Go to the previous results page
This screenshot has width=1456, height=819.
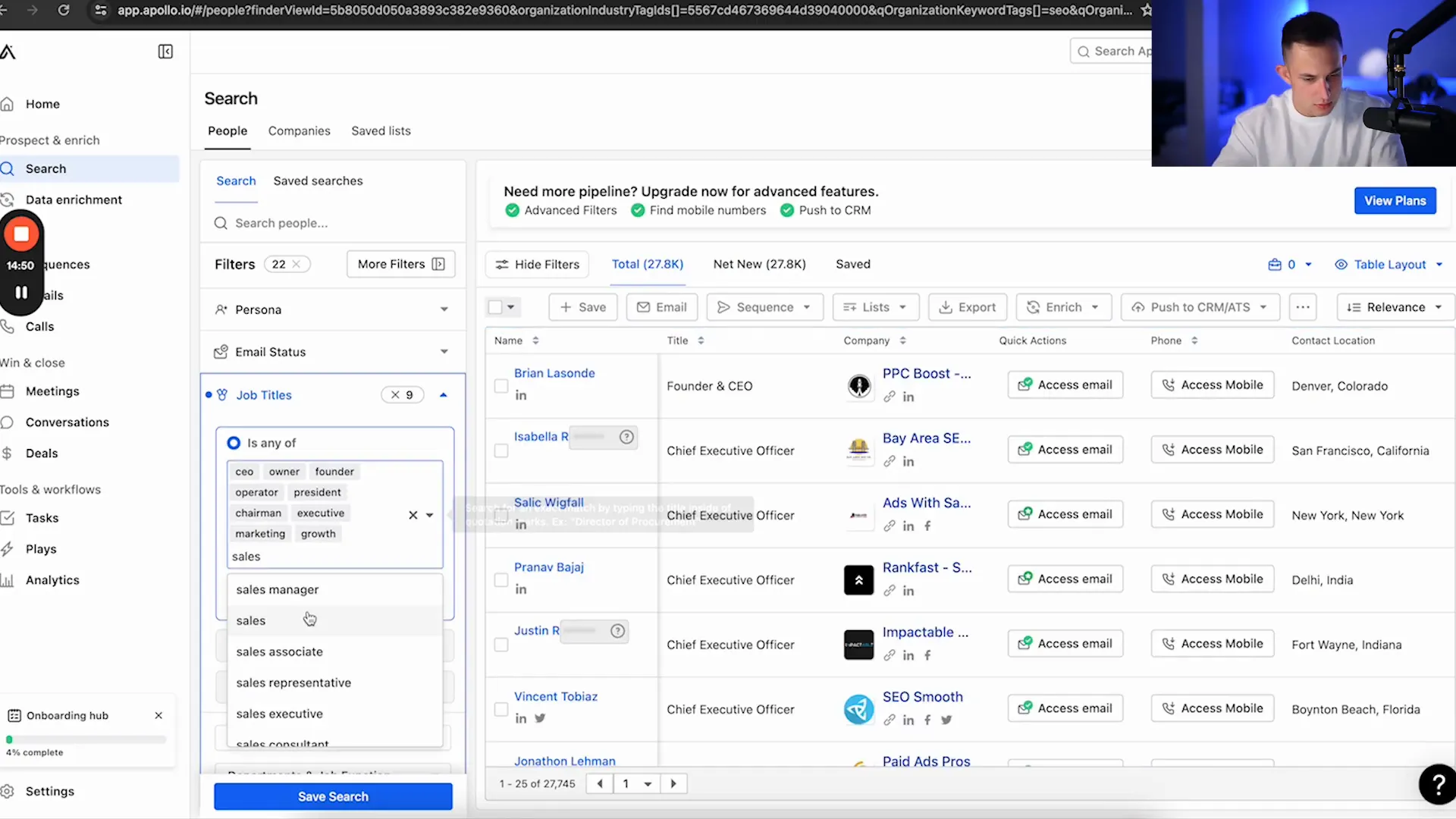pos(600,784)
